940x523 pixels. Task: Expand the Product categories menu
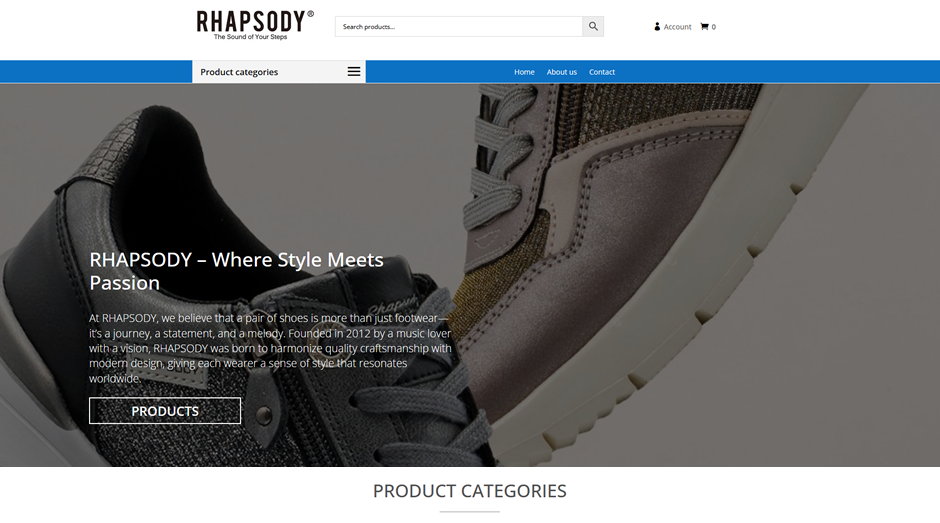pos(279,72)
